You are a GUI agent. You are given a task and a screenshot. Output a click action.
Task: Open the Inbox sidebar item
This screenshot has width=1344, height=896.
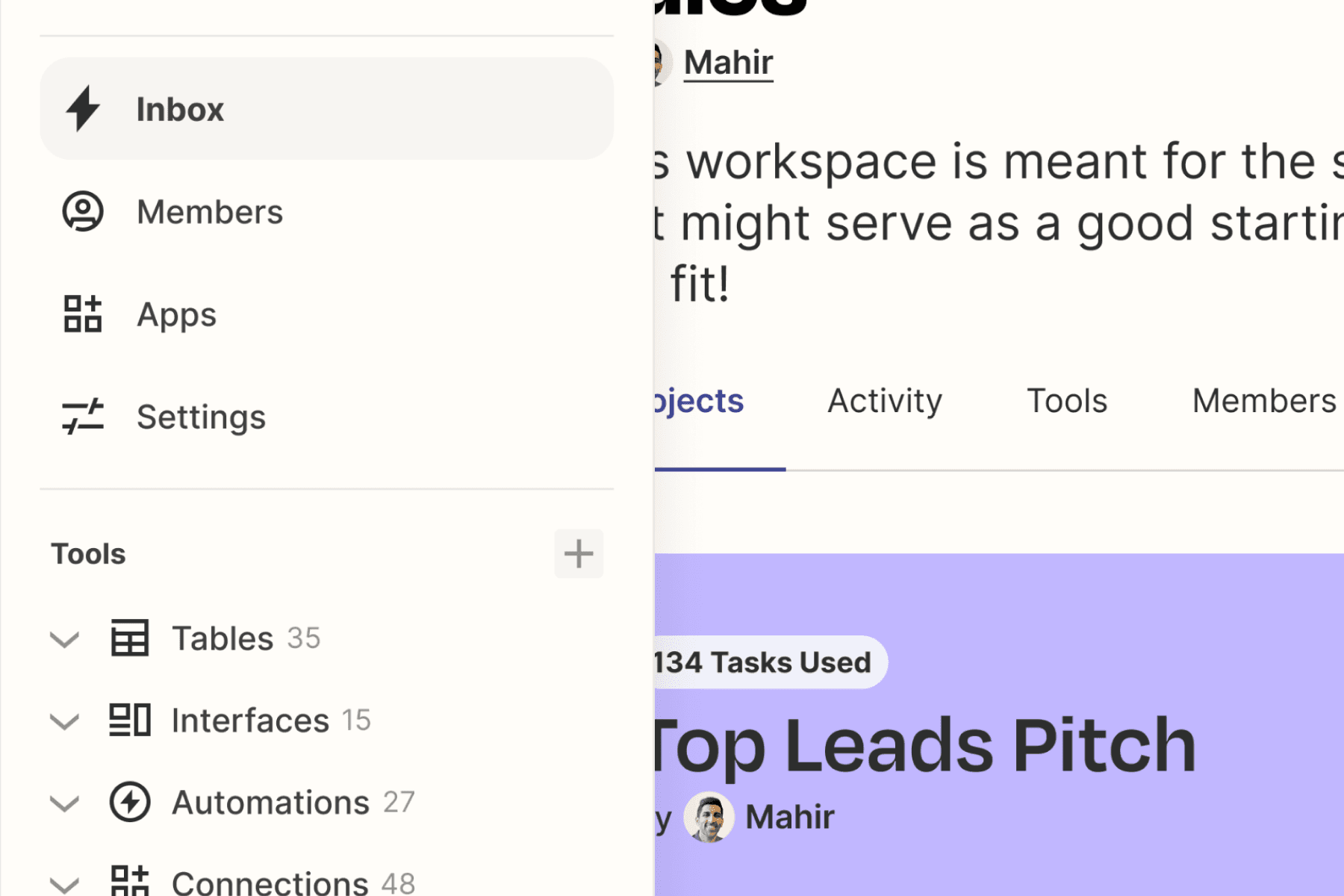pos(327,109)
